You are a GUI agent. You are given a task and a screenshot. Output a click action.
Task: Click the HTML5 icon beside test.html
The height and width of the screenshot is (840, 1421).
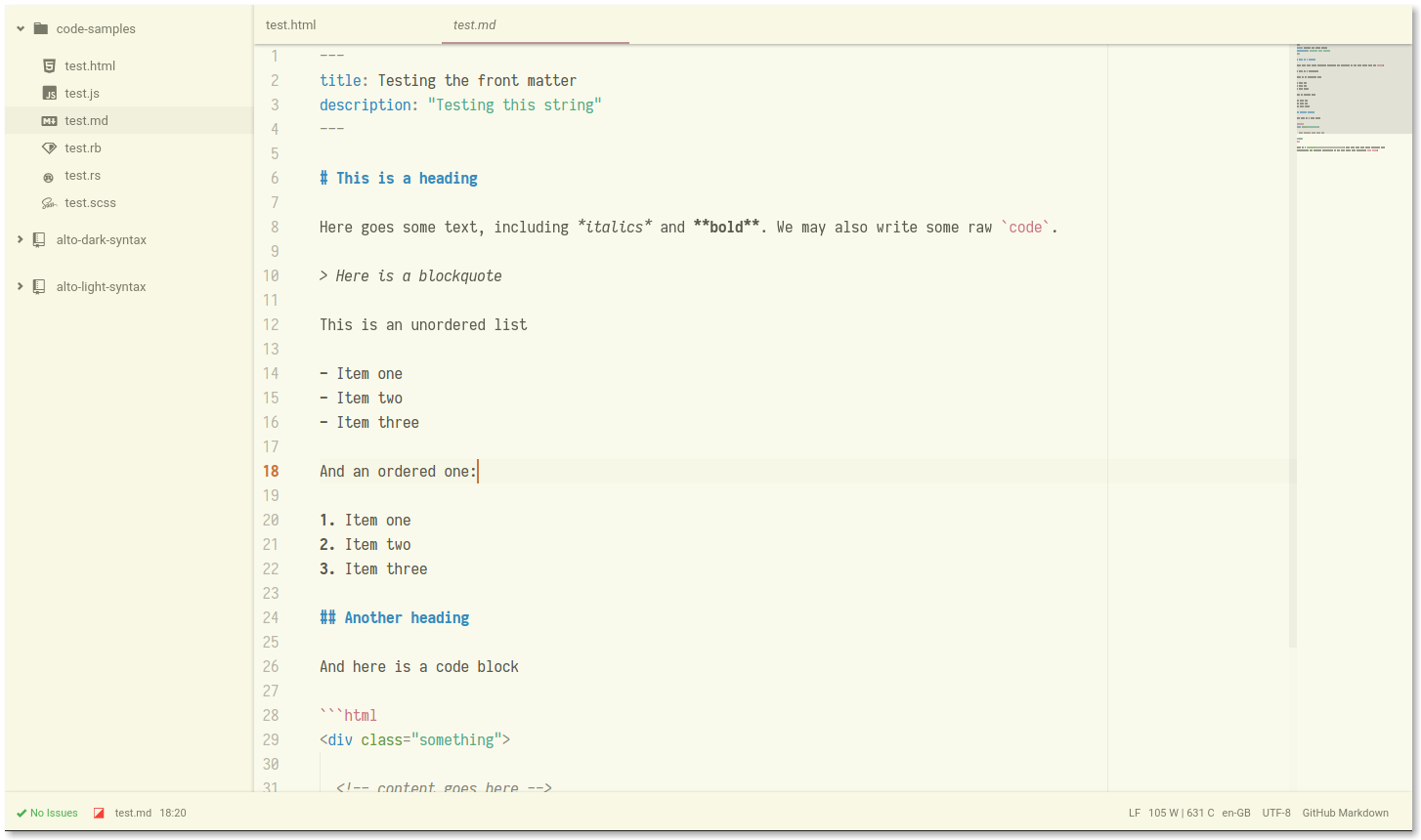coord(49,65)
